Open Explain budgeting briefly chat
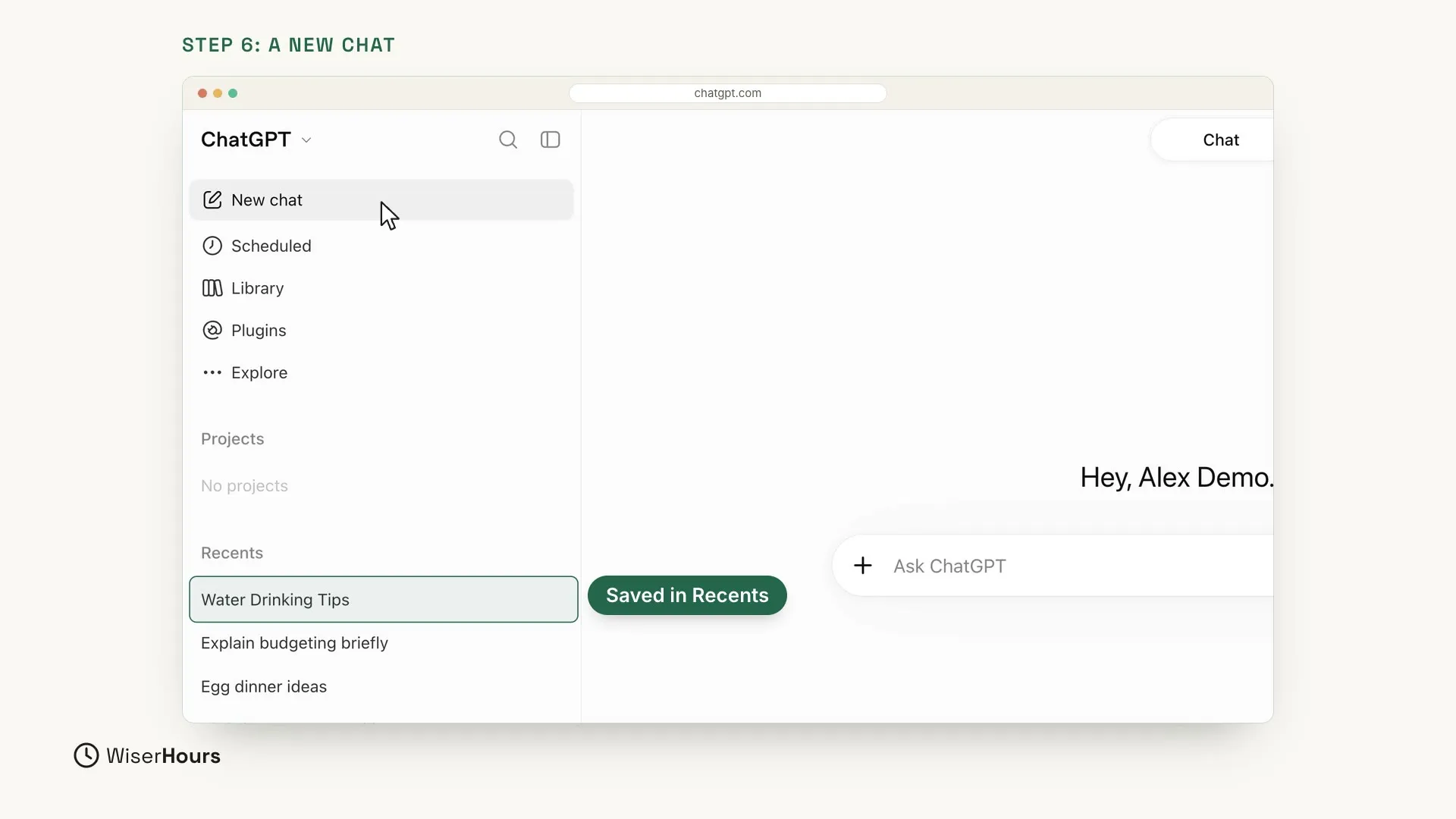The width and height of the screenshot is (1456, 819). 294,643
